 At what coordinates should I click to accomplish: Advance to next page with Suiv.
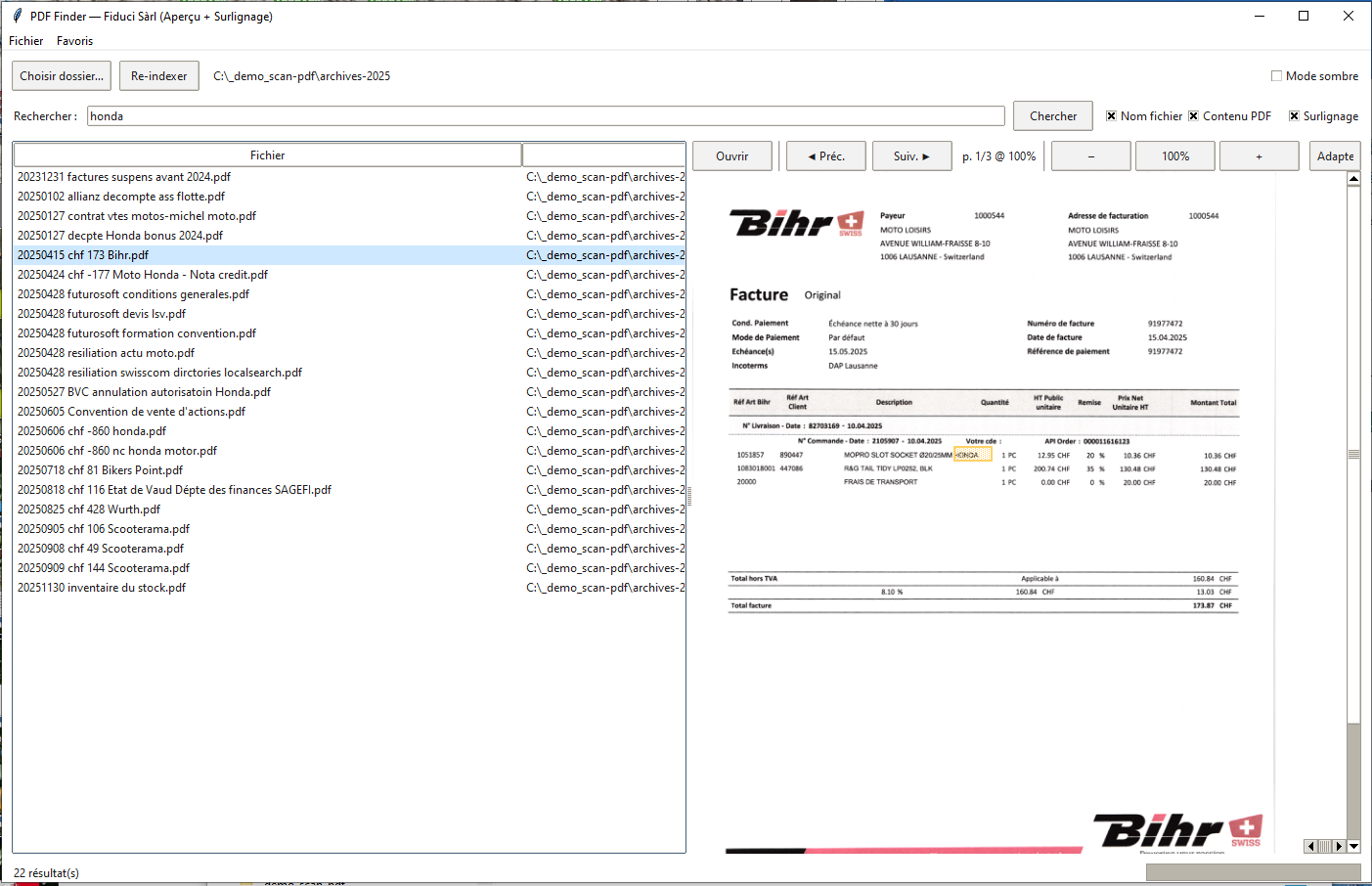(911, 155)
